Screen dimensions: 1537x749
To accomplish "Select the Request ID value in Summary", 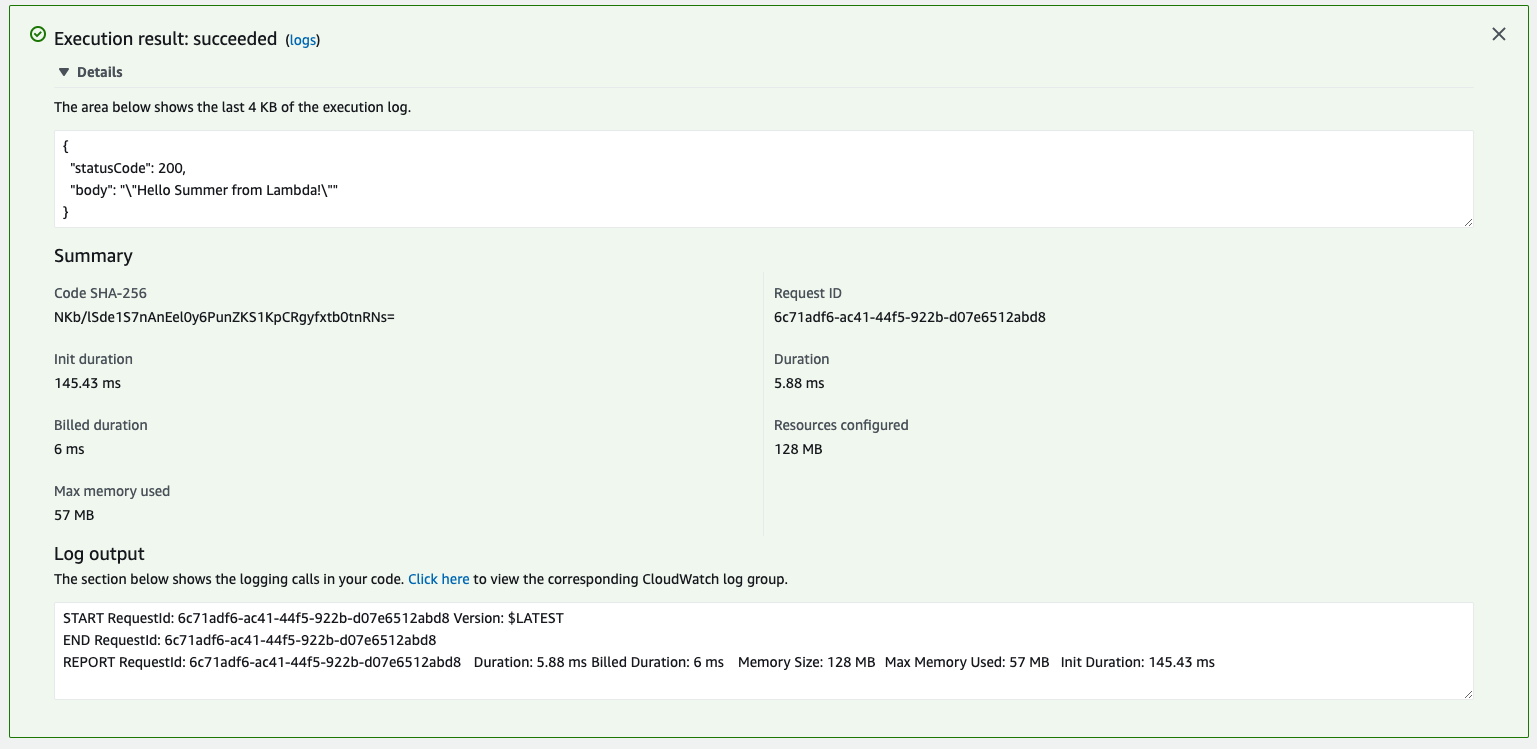I will coord(910,317).
